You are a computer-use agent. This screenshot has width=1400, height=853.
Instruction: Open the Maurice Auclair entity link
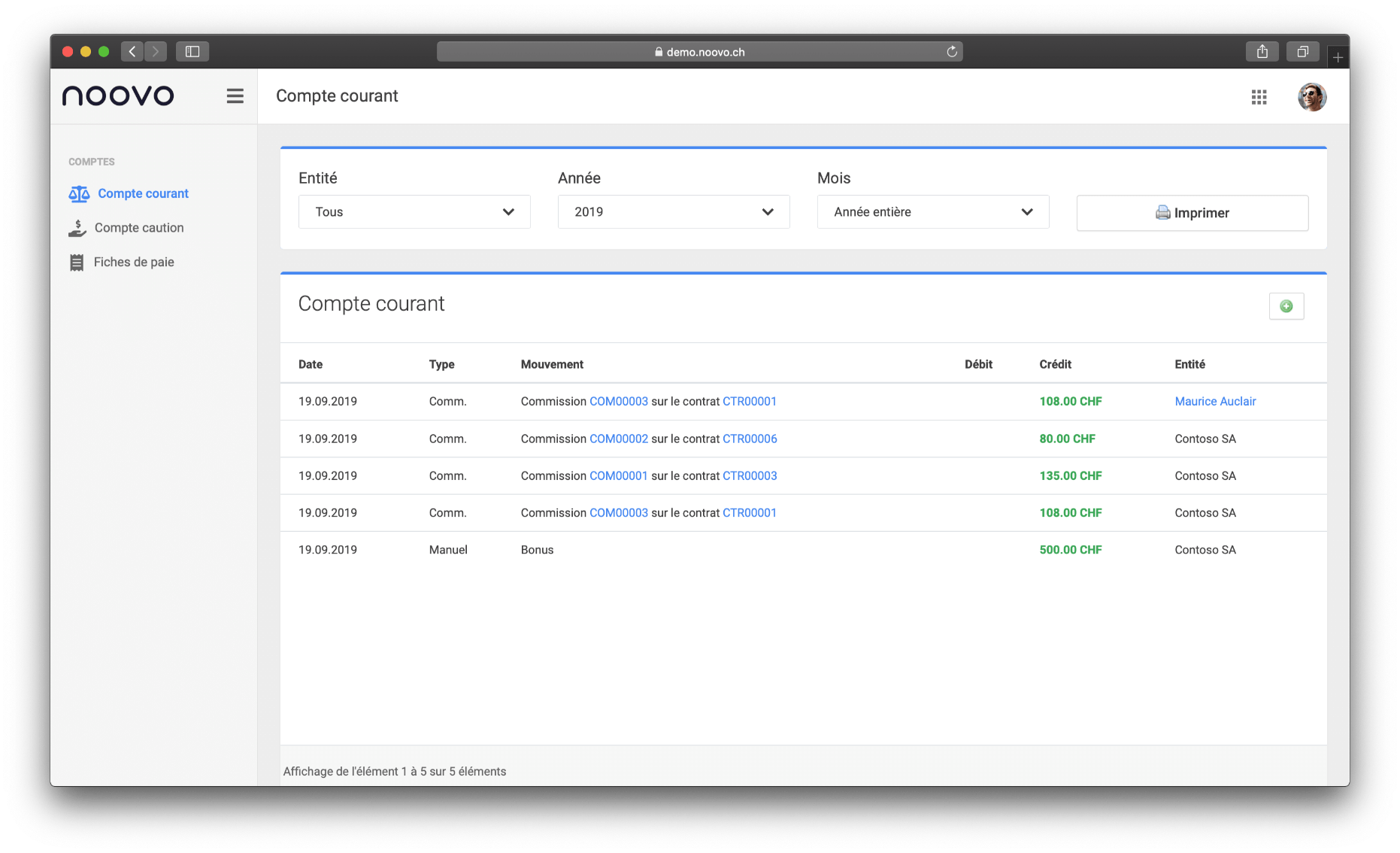click(1215, 402)
